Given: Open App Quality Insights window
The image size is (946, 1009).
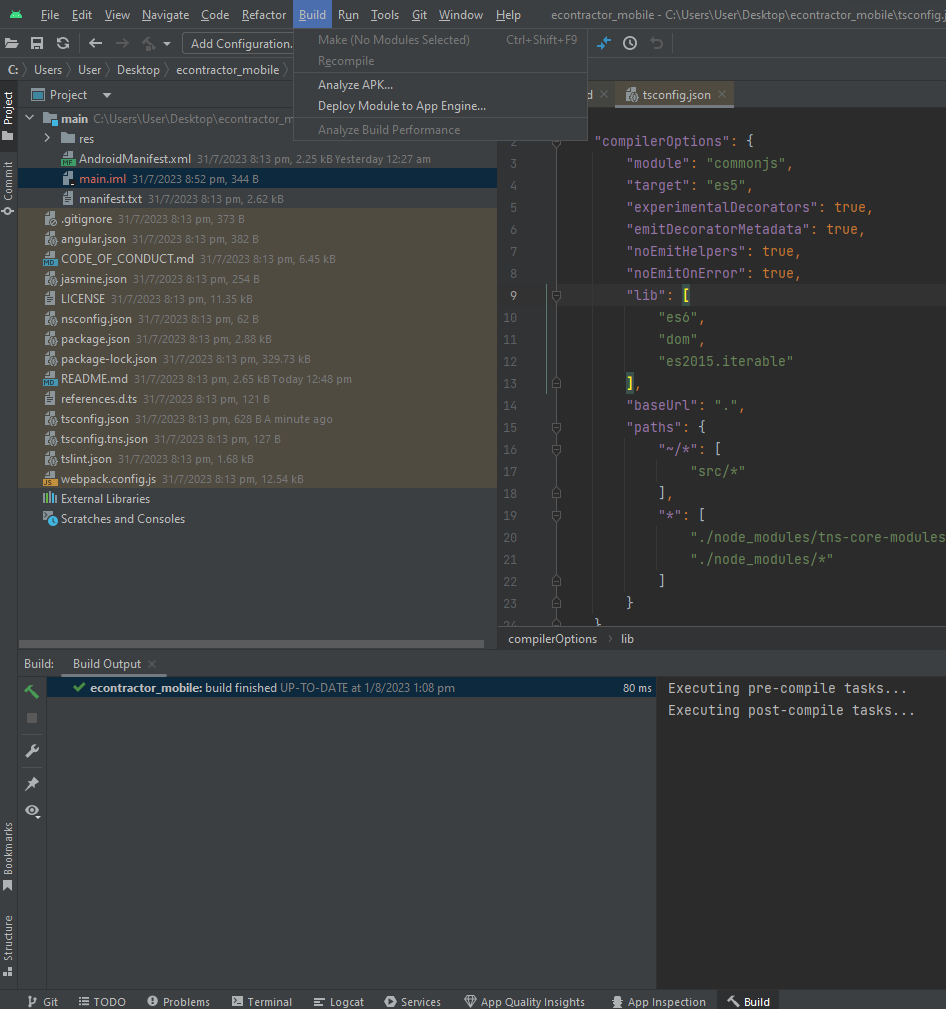Looking at the screenshot, I should click(x=524, y=1001).
